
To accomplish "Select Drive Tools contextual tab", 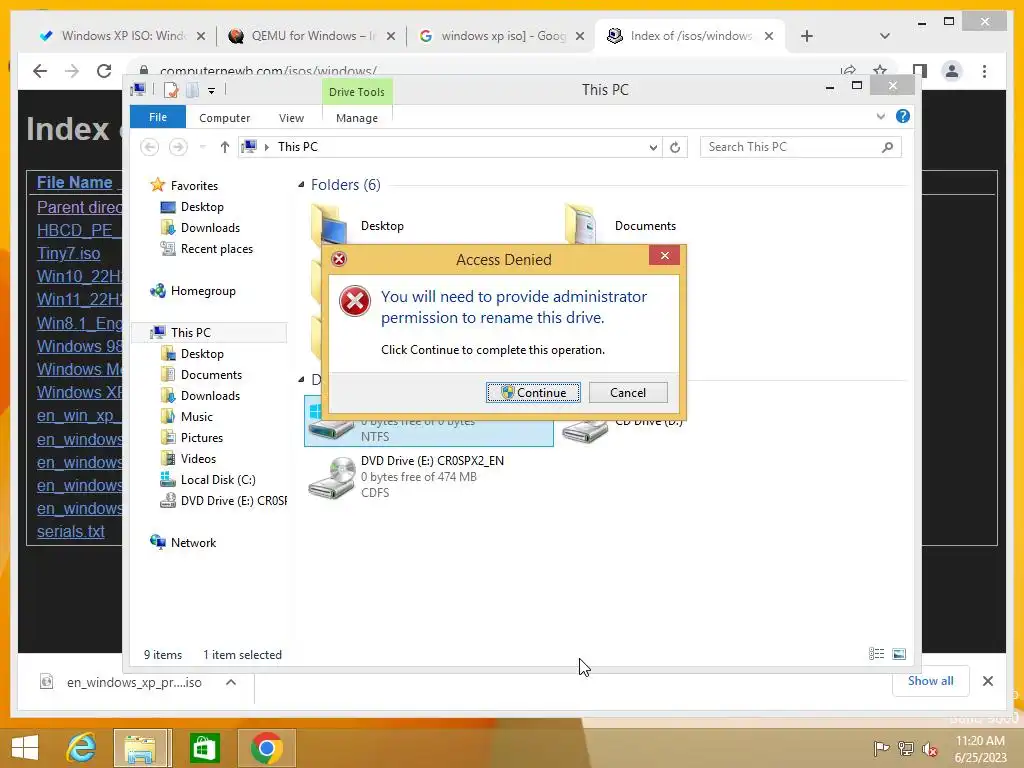I will pyautogui.click(x=357, y=92).
